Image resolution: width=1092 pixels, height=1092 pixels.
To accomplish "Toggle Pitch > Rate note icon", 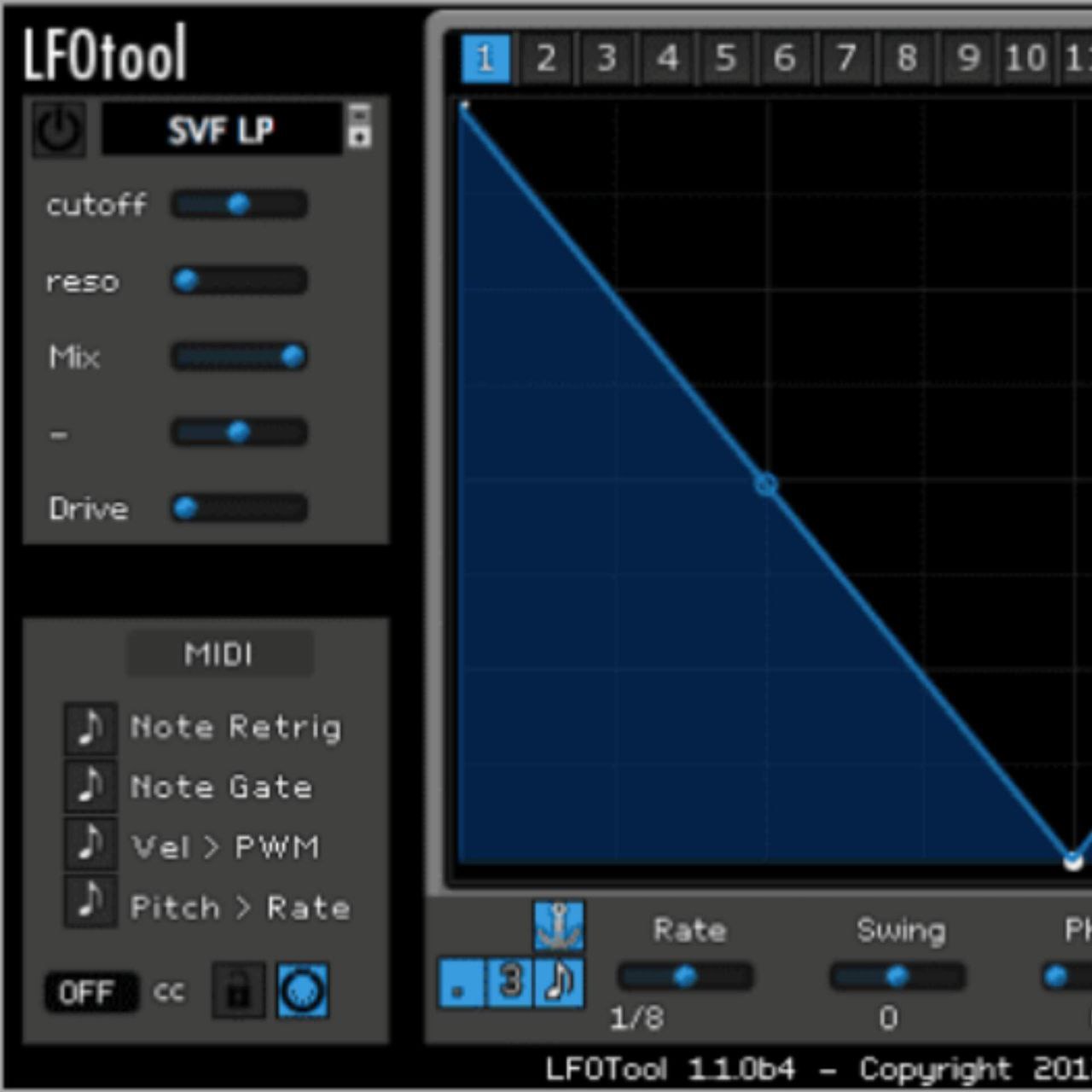I will (90, 903).
